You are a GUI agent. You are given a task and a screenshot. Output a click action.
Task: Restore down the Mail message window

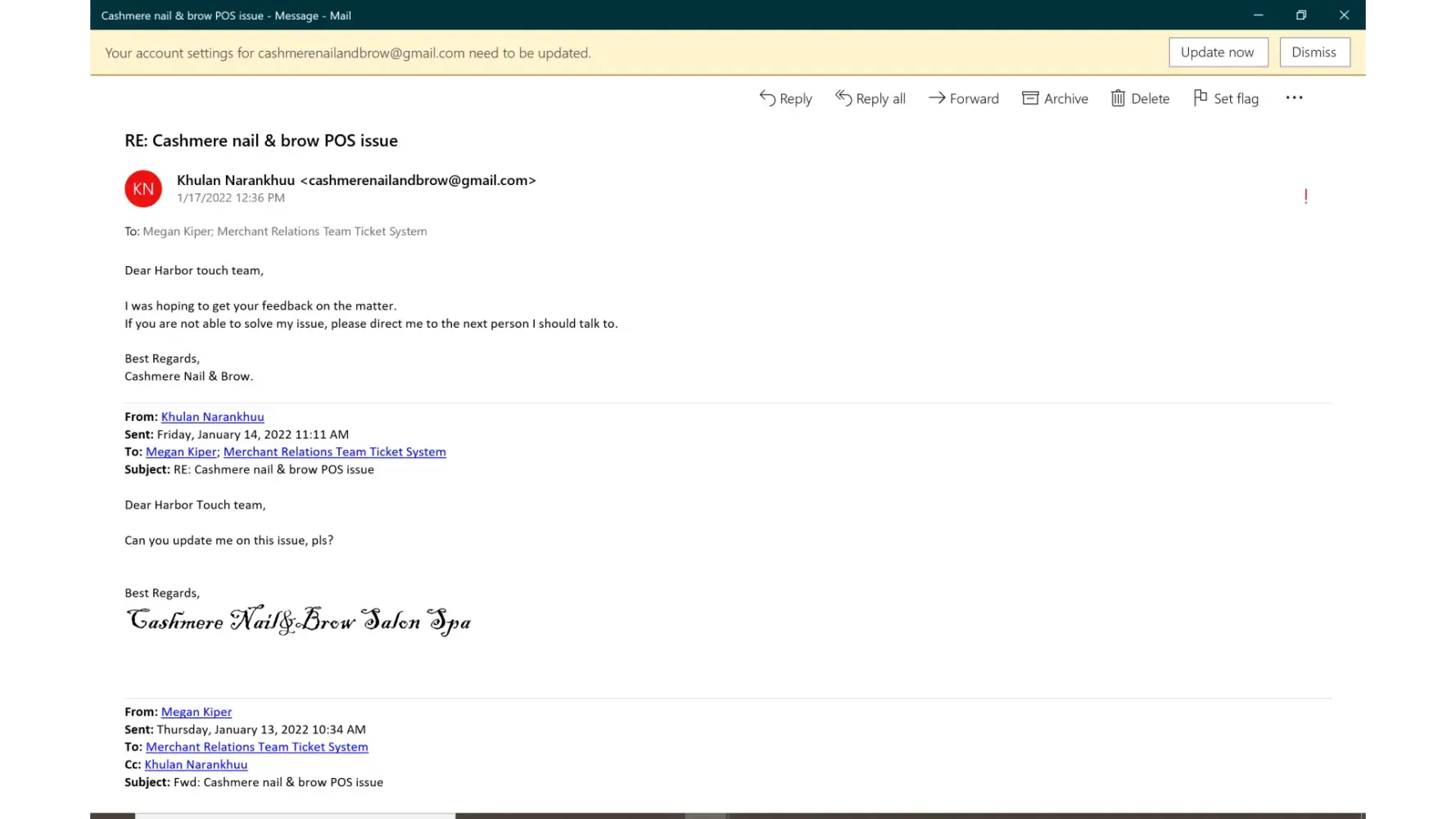(1300, 15)
